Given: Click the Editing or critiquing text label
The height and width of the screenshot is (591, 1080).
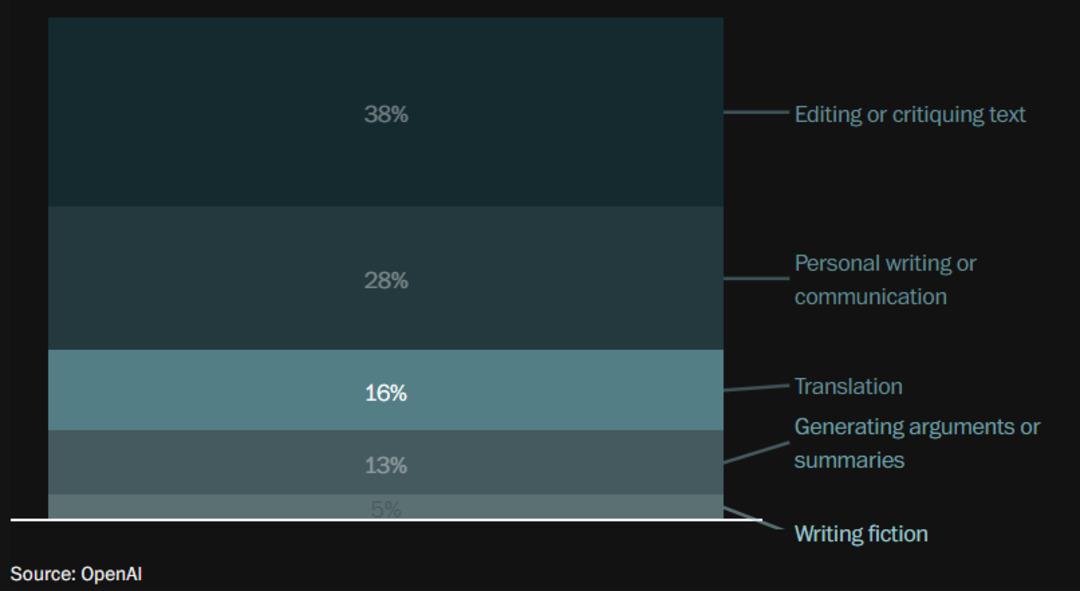Looking at the screenshot, I should pyautogui.click(x=910, y=114).
